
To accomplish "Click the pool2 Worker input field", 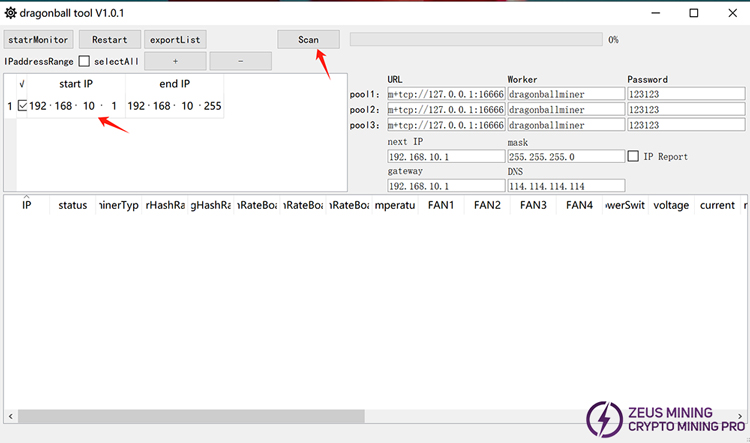I will (565, 109).
